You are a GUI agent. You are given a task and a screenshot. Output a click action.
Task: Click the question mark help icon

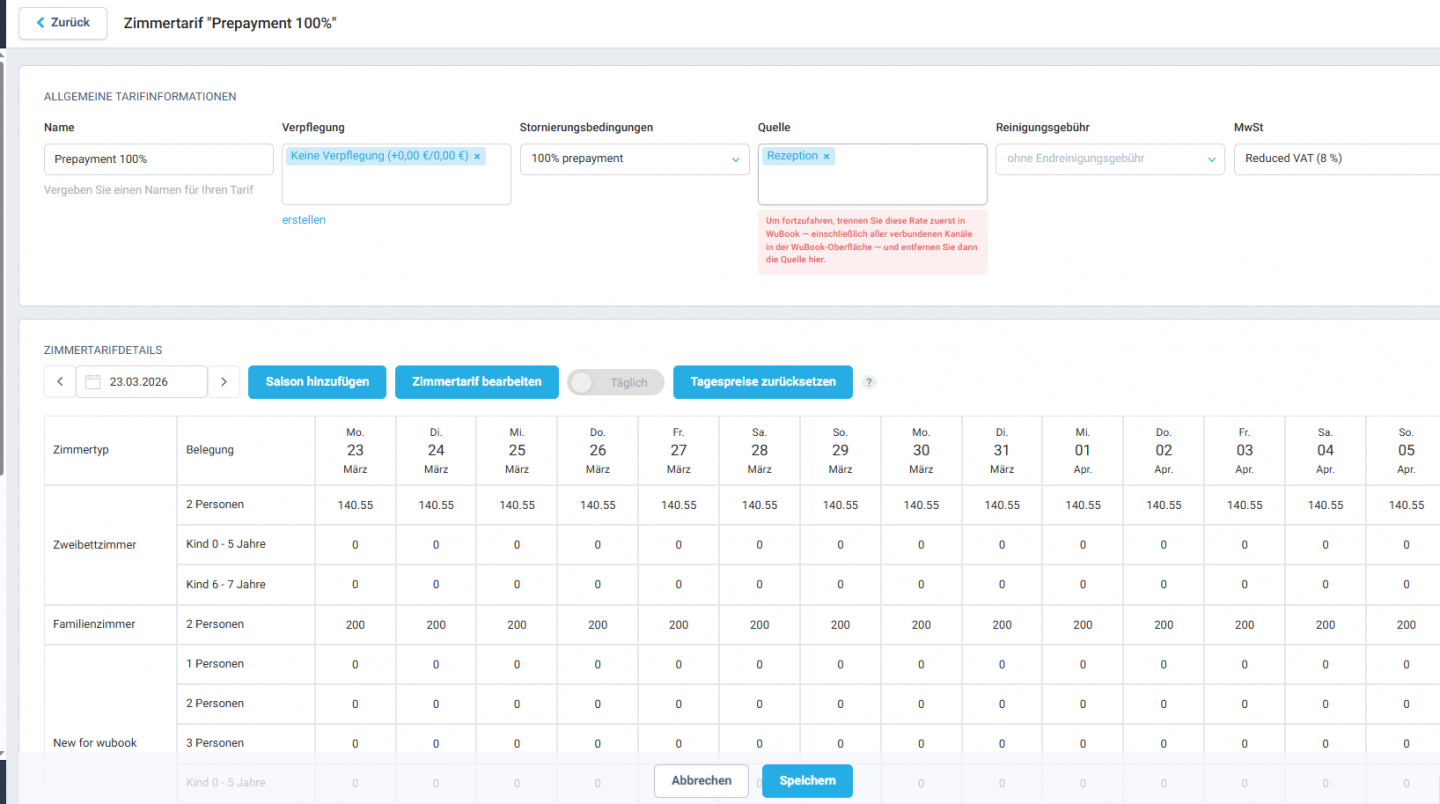click(x=868, y=382)
